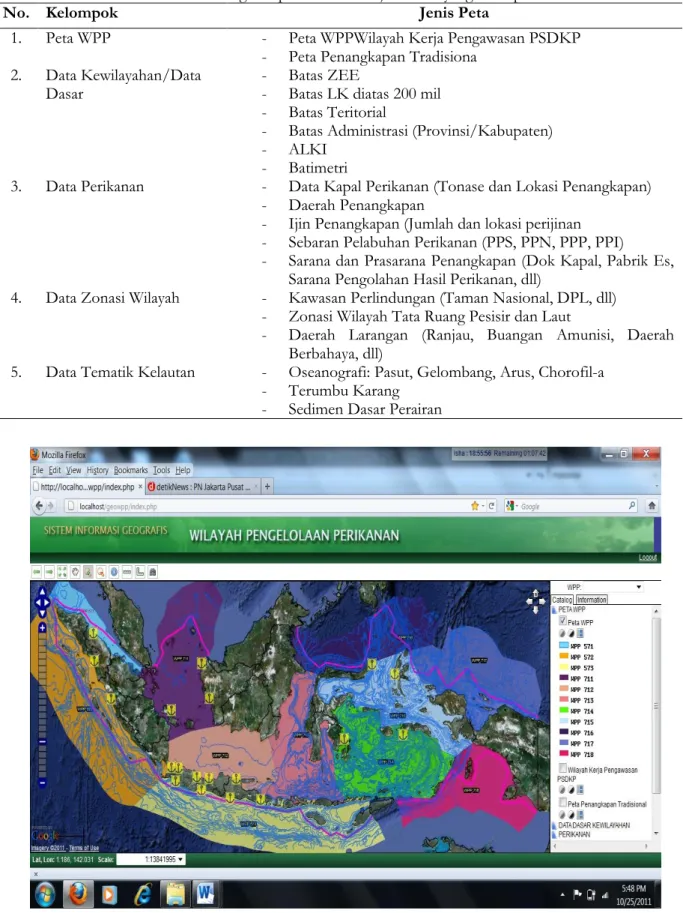
Task: Open the Edit menu
Action: pyautogui.click(x=55, y=470)
